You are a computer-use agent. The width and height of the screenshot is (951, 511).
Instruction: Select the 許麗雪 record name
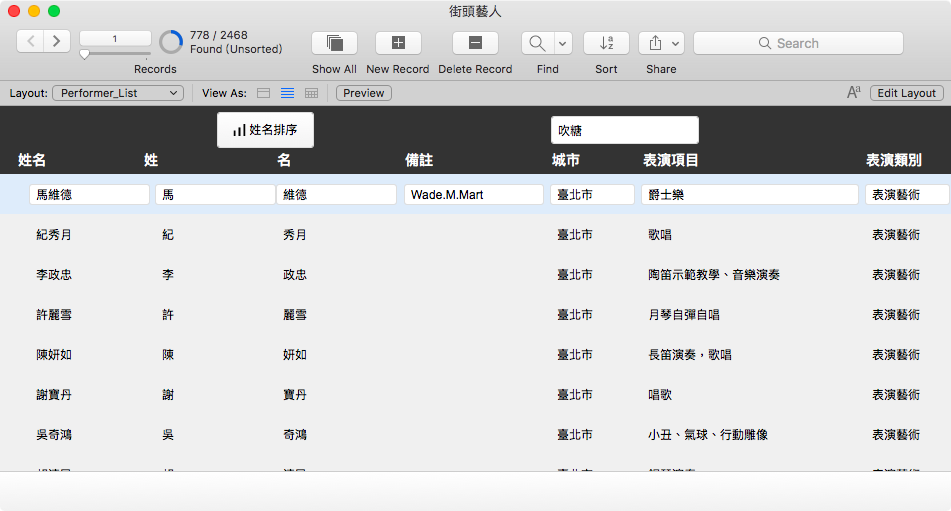(54, 315)
